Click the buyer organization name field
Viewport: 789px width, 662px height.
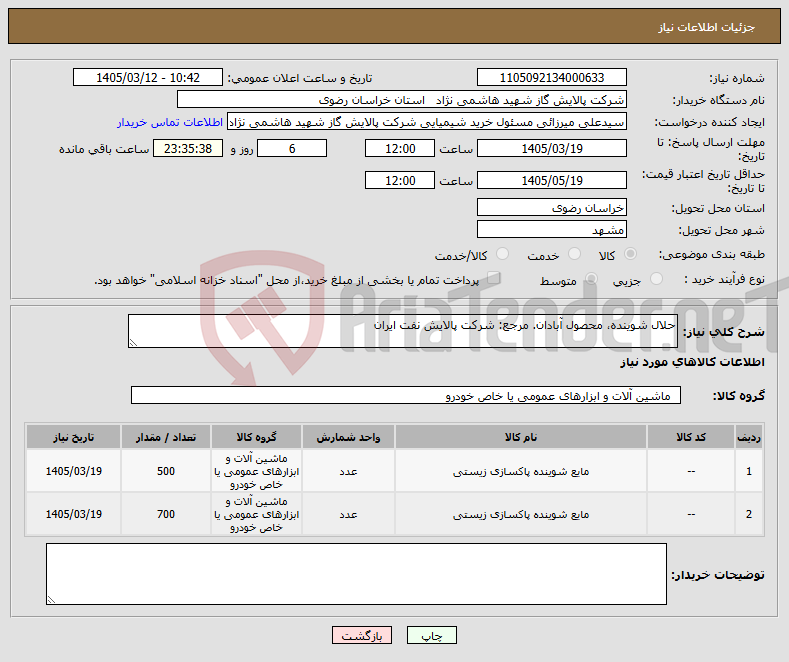(x=402, y=100)
